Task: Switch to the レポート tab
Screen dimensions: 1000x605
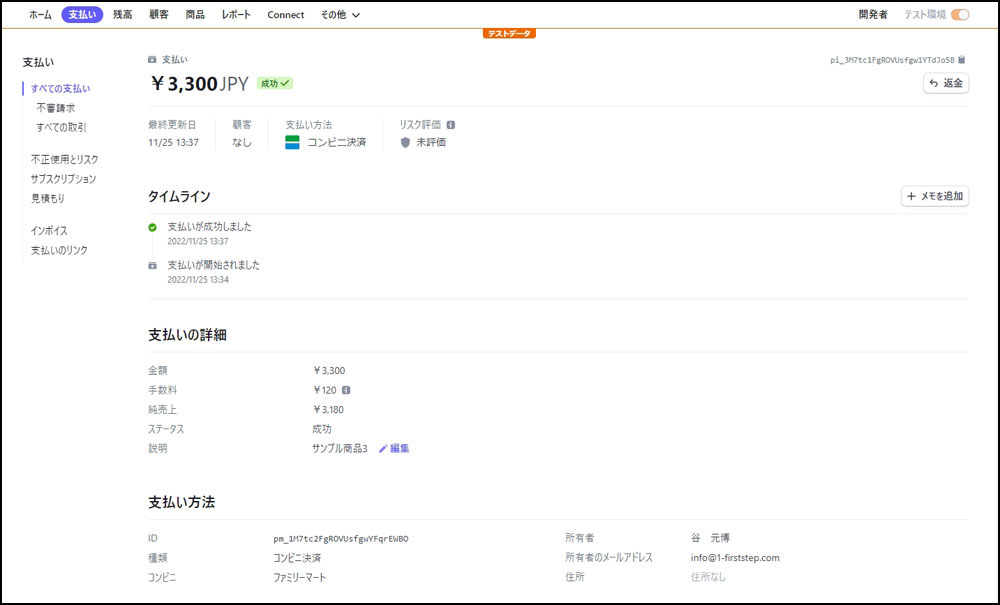Action: [236, 15]
